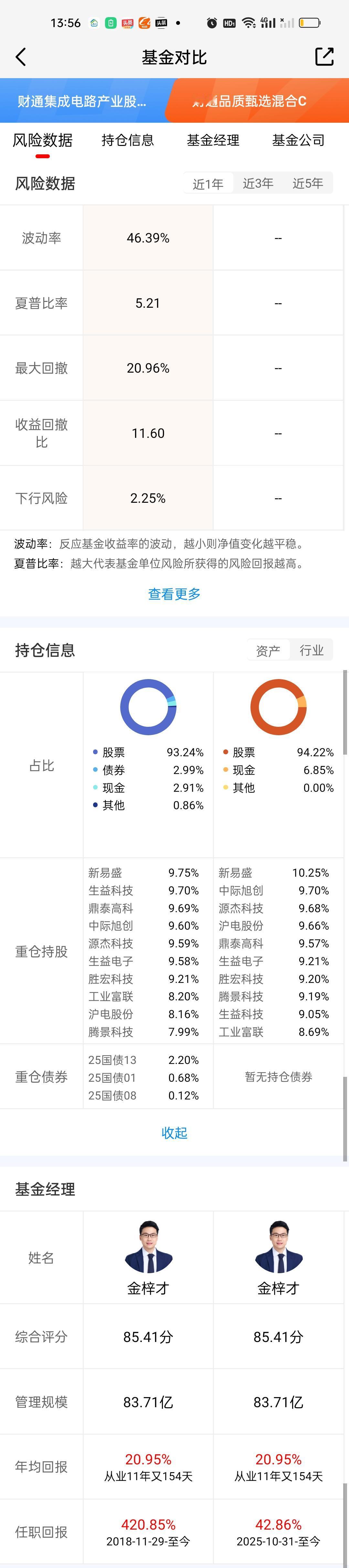The height and width of the screenshot is (1568, 349).
Task: Tap the alarm clock status icon
Action: point(211,23)
